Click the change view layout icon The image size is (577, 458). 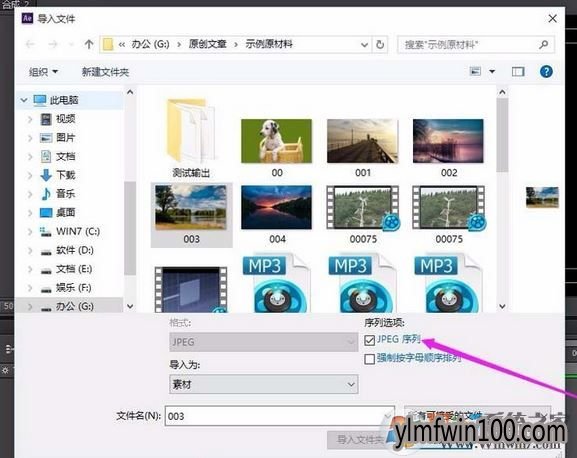click(475, 71)
